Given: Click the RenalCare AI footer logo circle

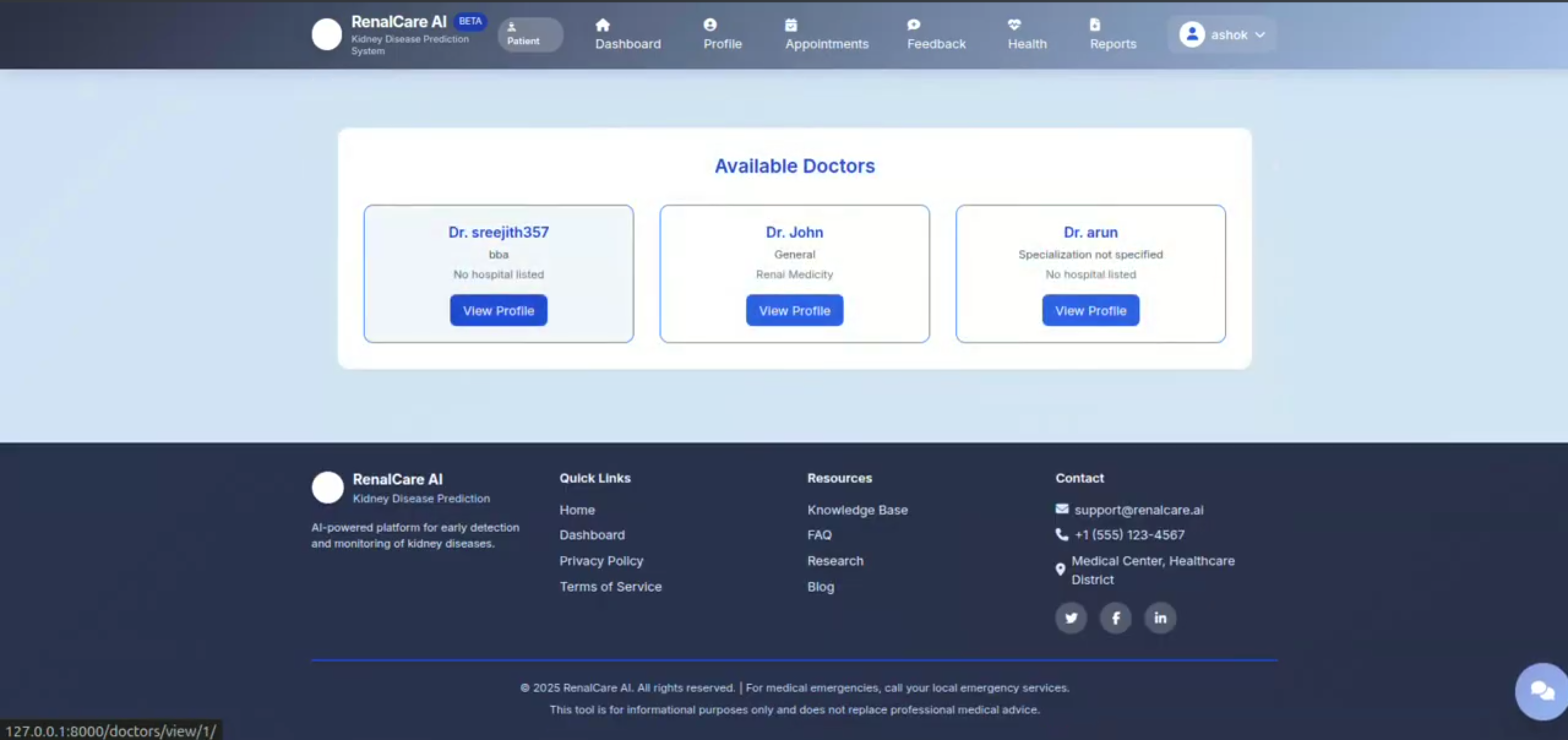Looking at the screenshot, I should (327, 488).
